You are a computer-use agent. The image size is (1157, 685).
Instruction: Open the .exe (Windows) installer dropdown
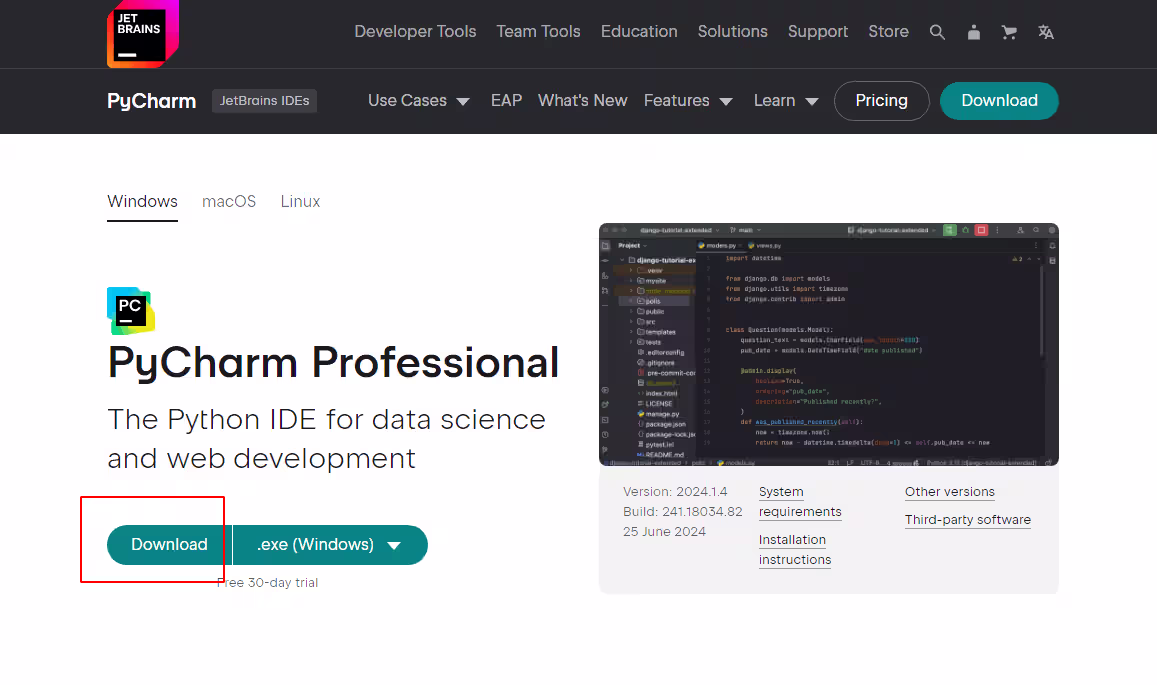point(330,545)
